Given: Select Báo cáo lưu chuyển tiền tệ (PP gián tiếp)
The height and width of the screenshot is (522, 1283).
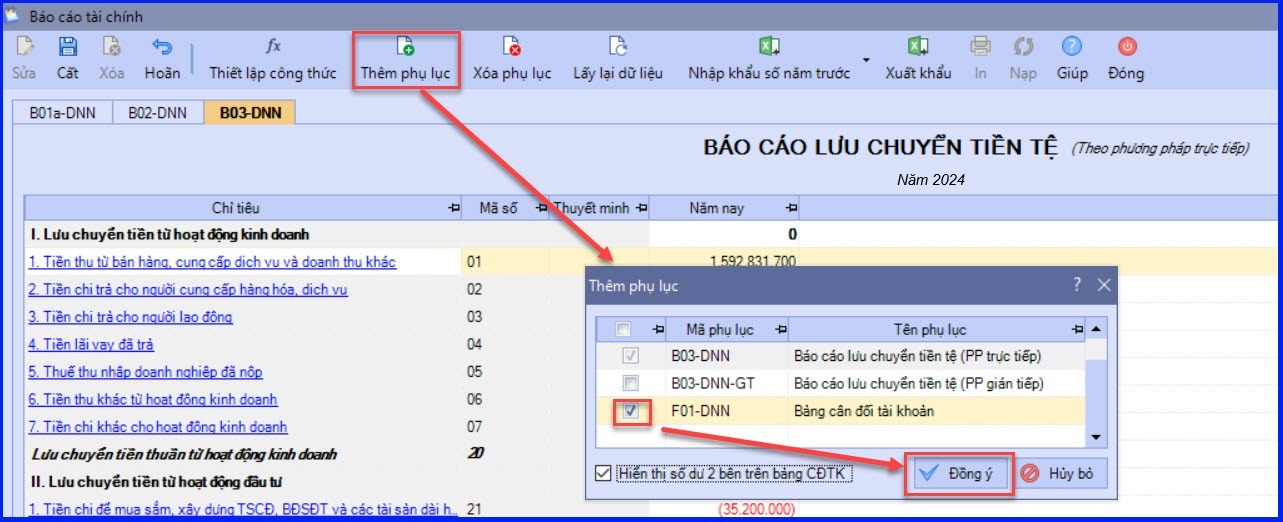Looking at the screenshot, I should 937,383.
